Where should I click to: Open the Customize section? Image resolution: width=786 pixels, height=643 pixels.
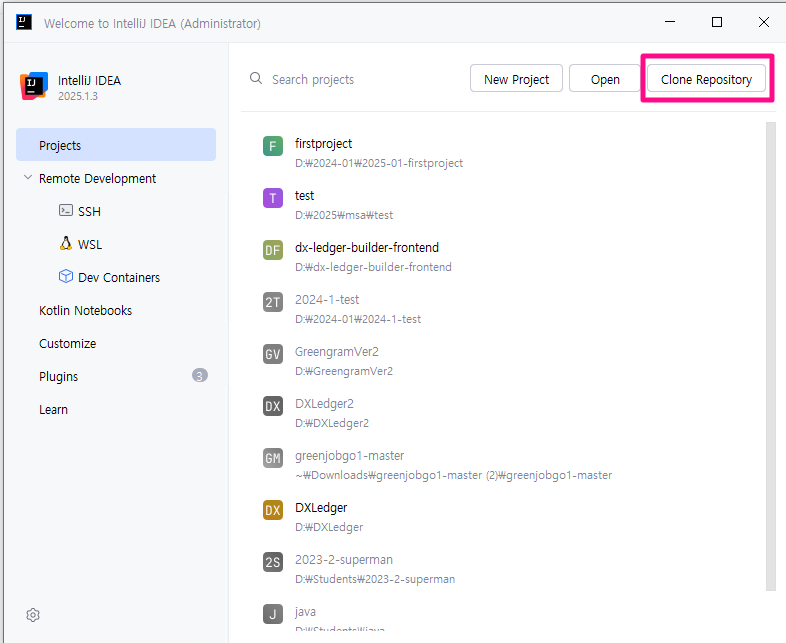coord(67,344)
